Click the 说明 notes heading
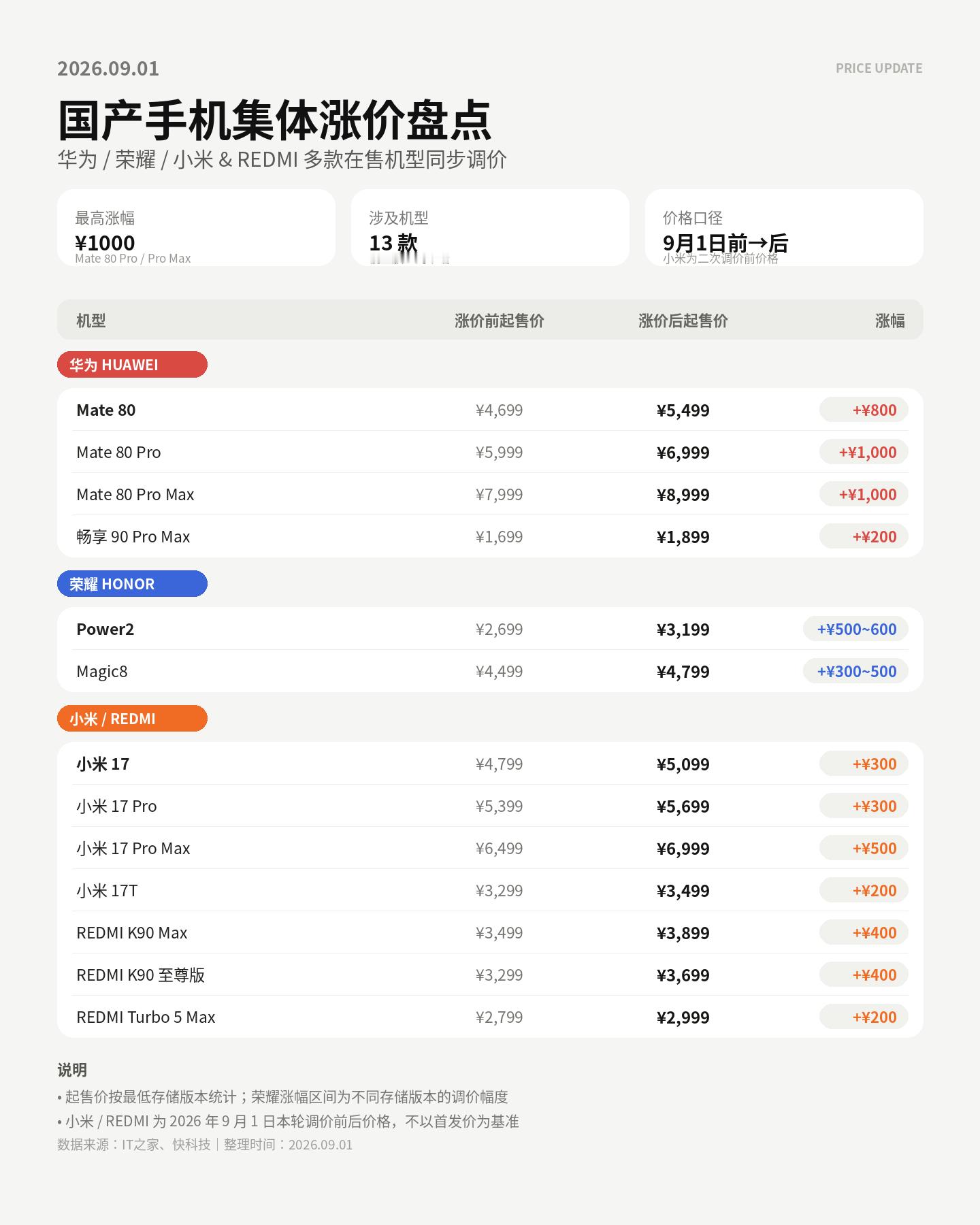This screenshot has width=980, height=1225. (x=72, y=1070)
